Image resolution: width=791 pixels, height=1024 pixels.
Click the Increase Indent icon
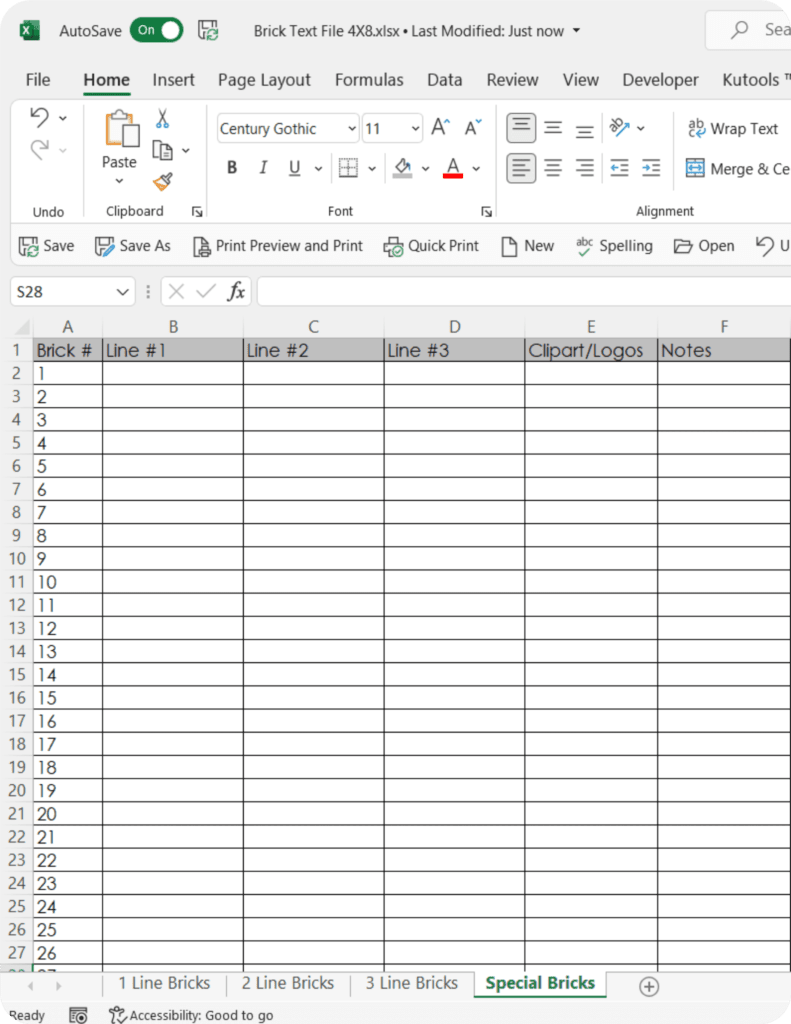(x=651, y=168)
